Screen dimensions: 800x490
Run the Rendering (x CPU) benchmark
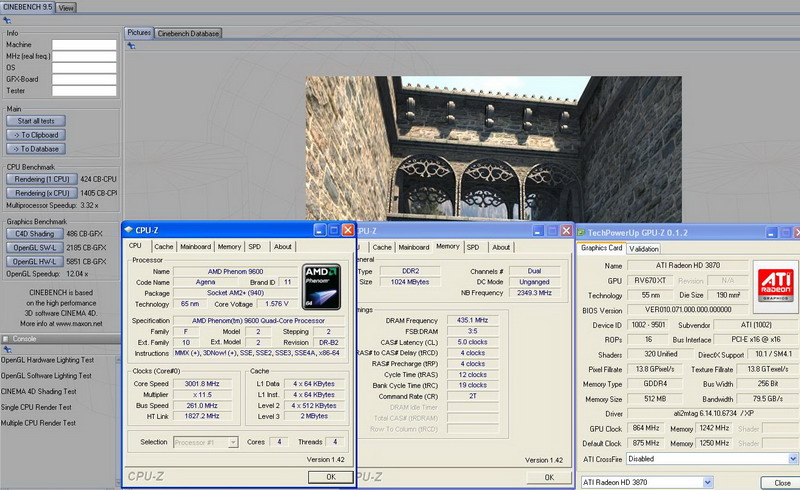[40, 192]
